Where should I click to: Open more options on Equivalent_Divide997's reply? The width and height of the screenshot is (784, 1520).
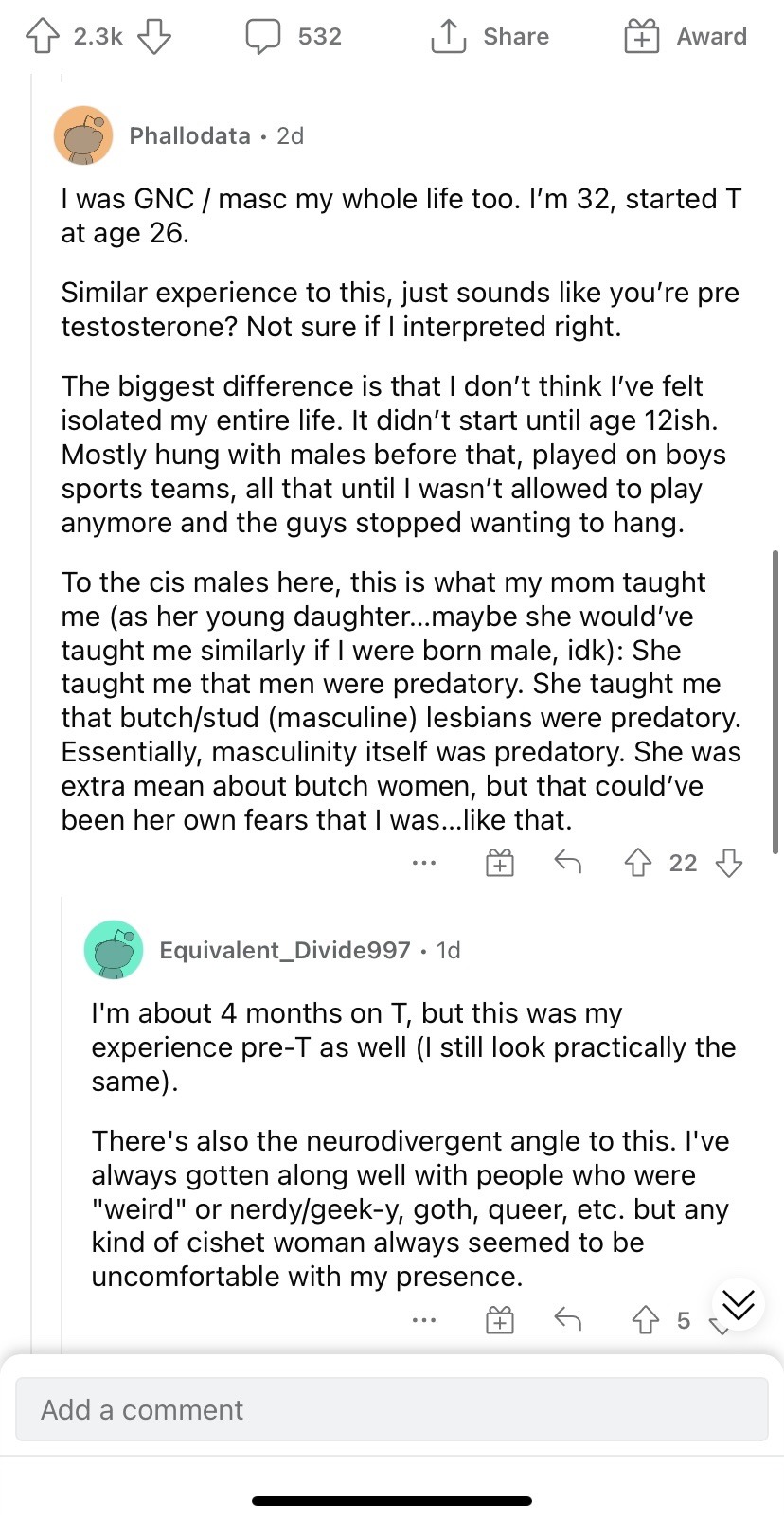(424, 1320)
